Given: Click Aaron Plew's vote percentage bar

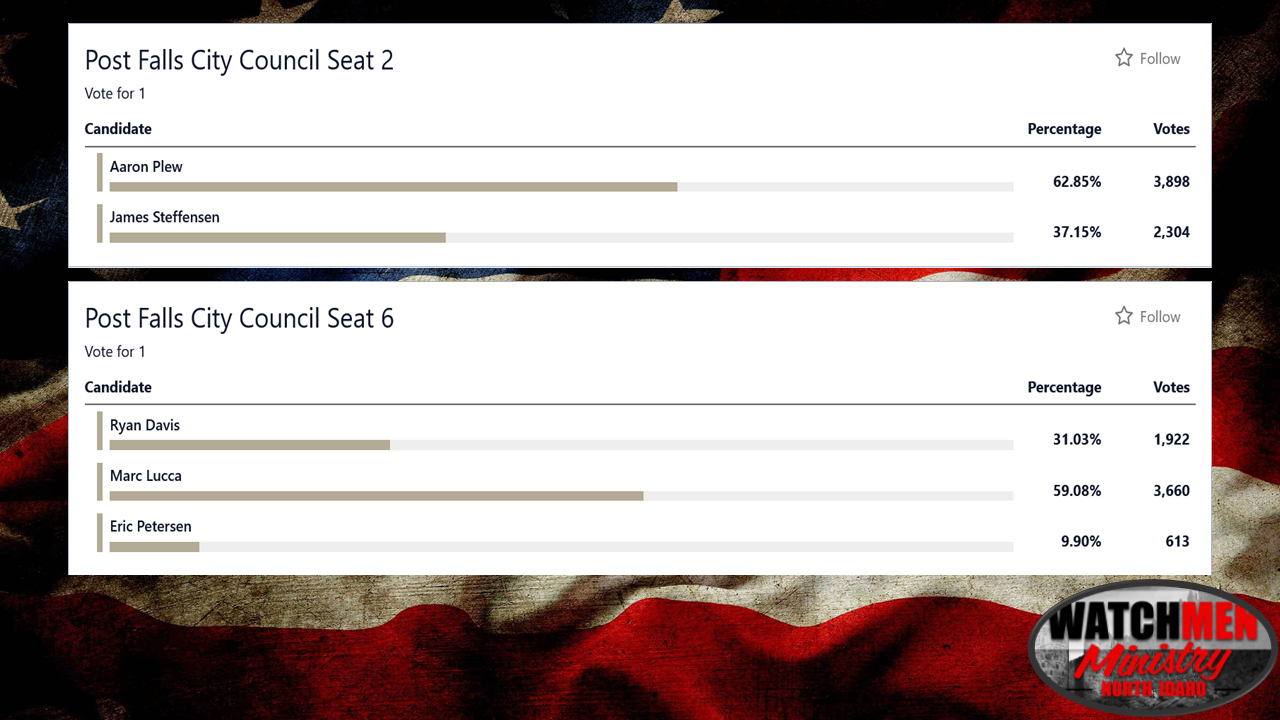Looking at the screenshot, I should [x=393, y=187].
